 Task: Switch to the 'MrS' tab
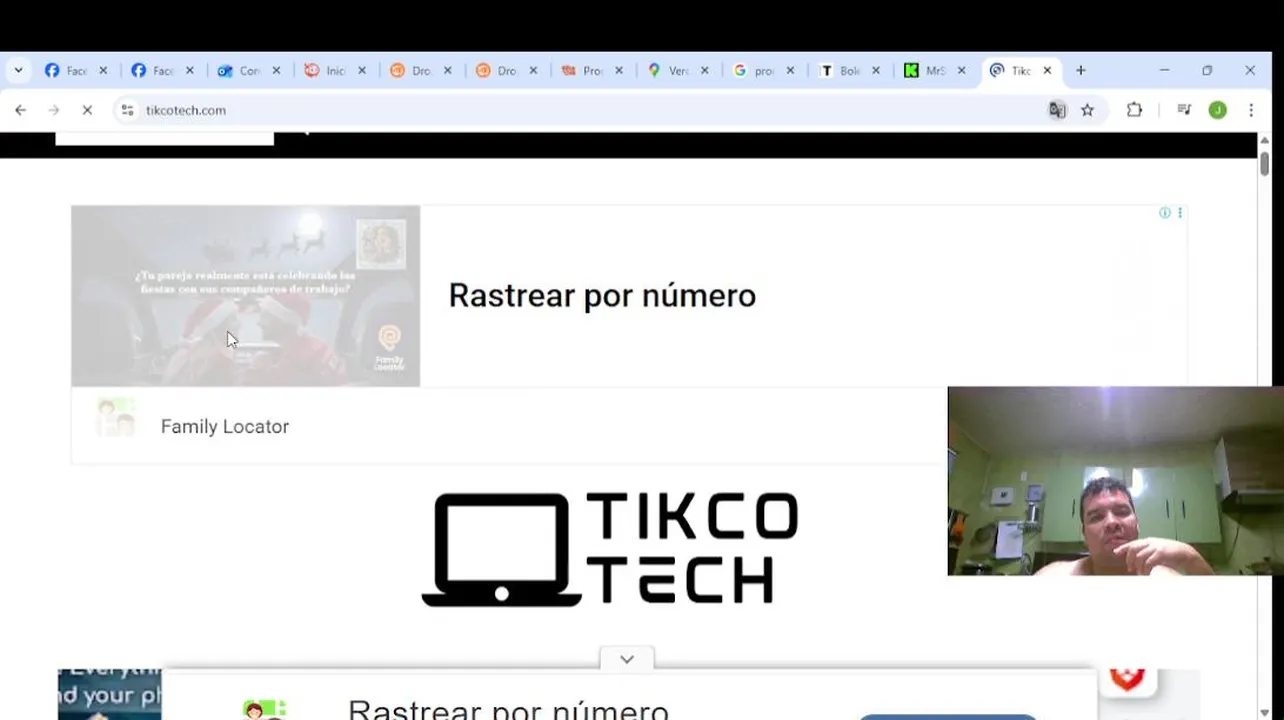(925, 71)
